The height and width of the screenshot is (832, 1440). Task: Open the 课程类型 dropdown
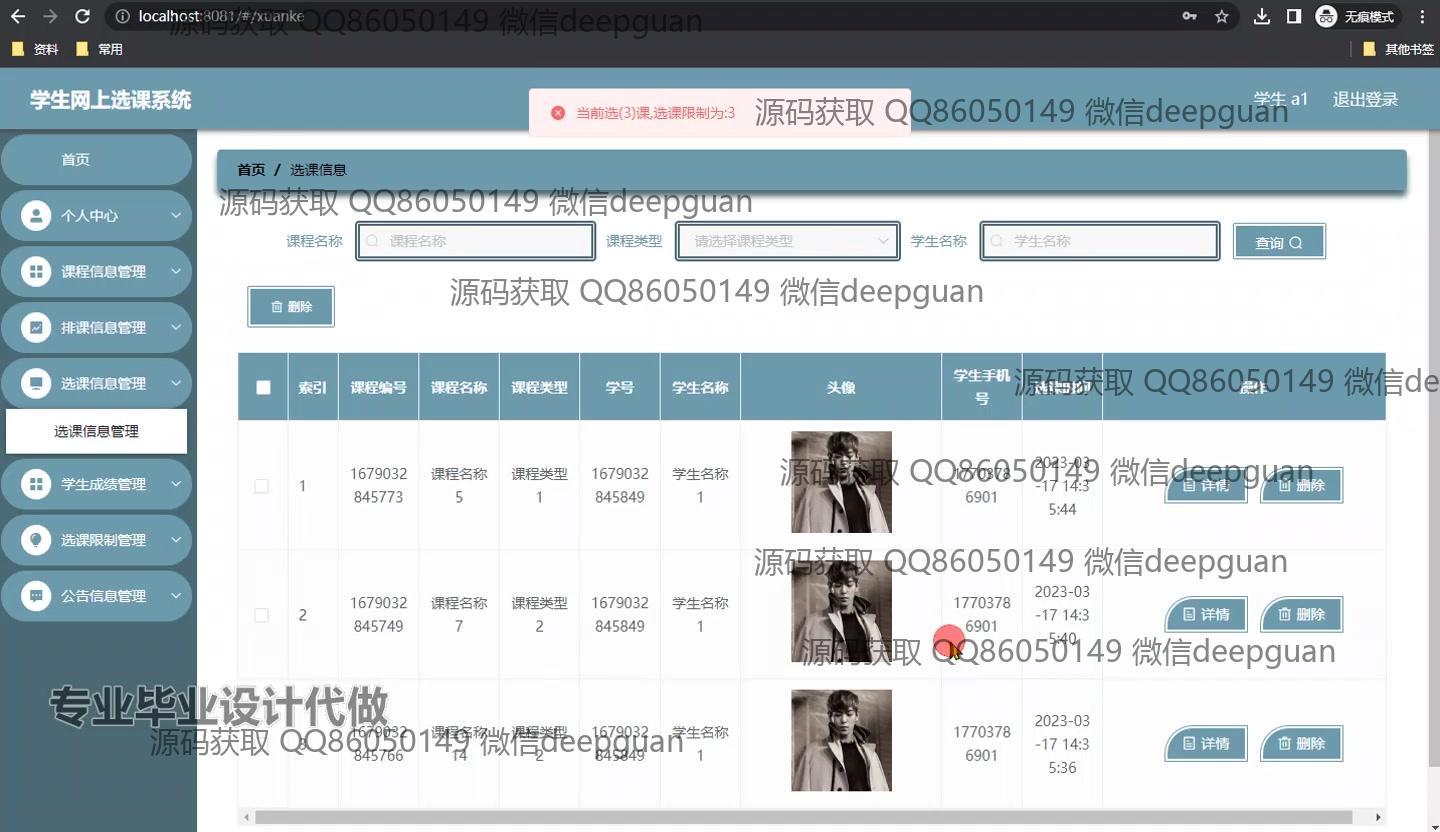click(788, 241)
